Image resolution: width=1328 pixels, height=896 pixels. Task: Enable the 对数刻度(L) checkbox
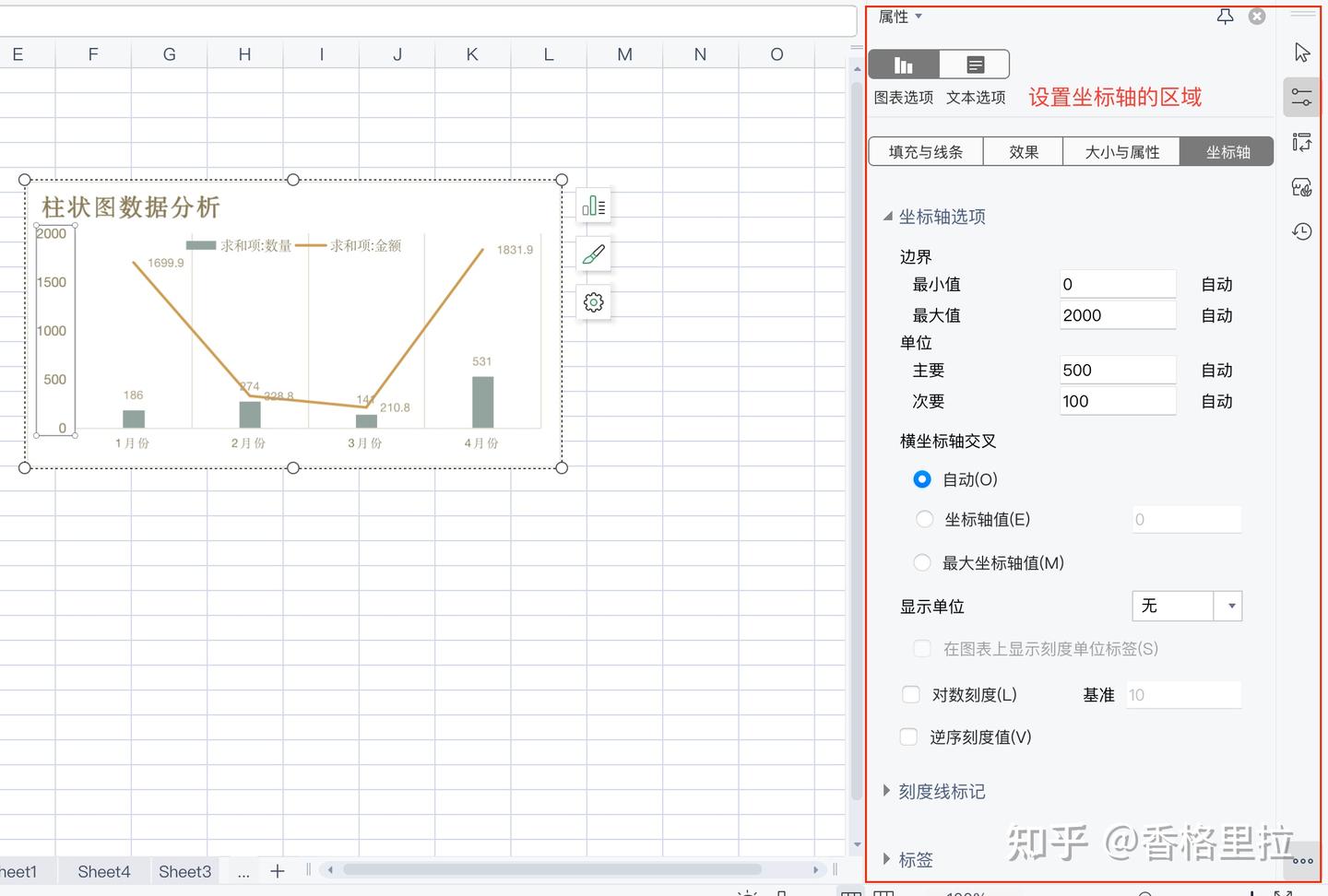[911, 694]
